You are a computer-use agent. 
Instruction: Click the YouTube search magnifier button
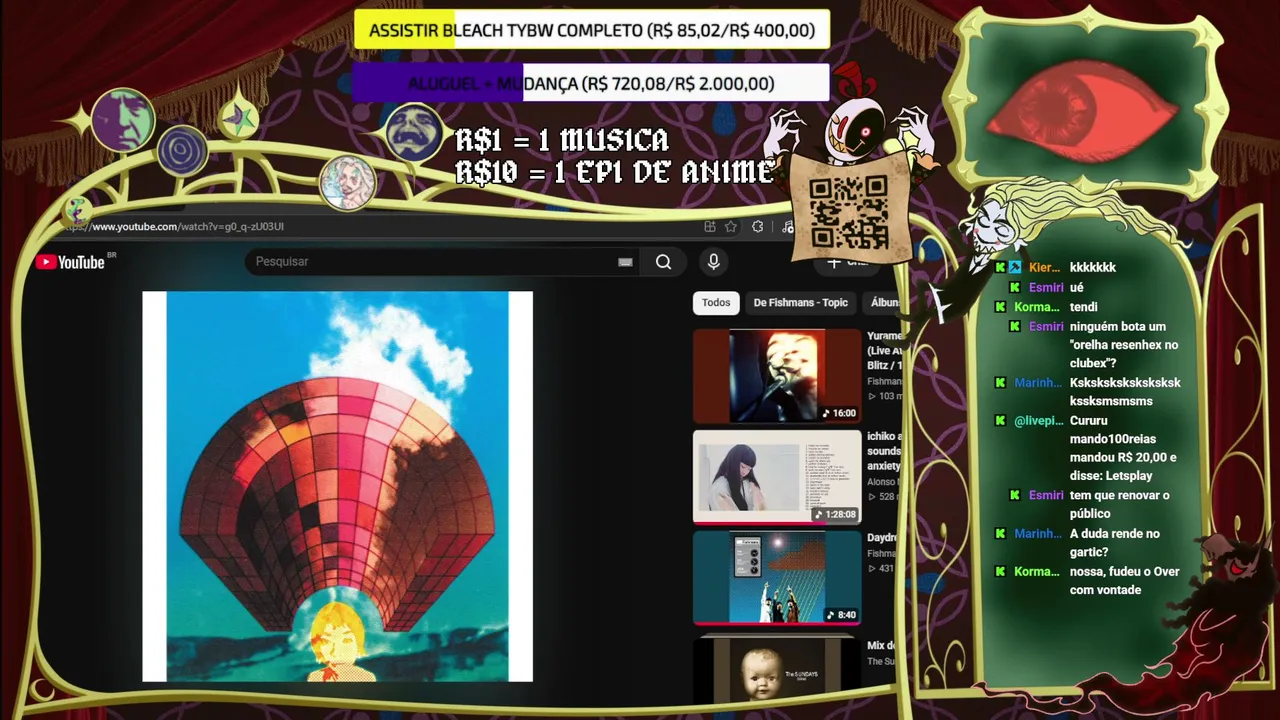pyautogui.click(x=663, y=262)
